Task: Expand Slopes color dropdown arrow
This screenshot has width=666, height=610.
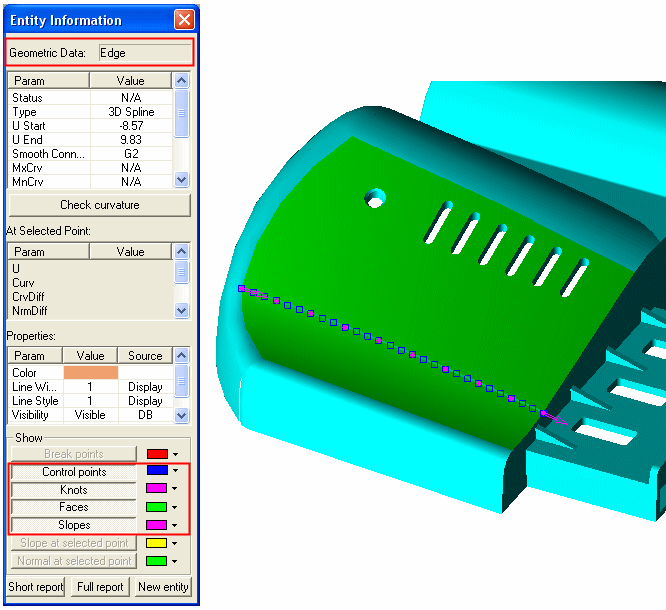Action: coord(175,525)
